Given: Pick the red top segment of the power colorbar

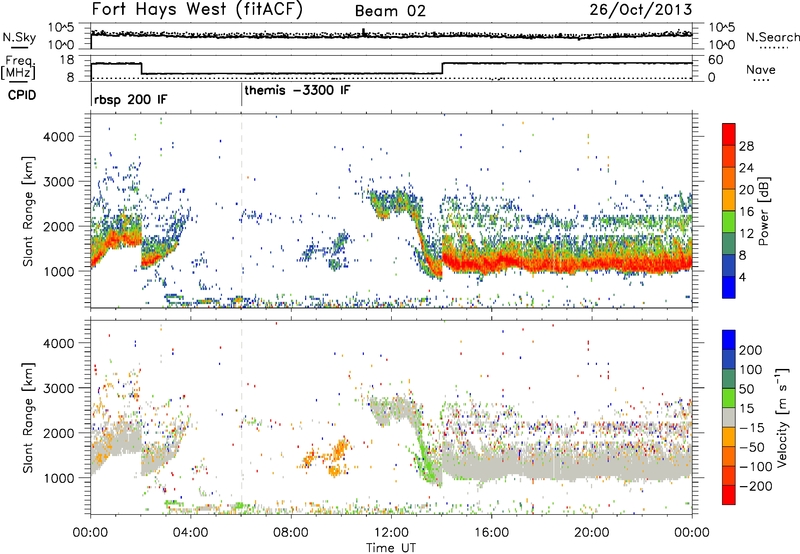Looking at the screenshot, I should click(x=729, y=134).
